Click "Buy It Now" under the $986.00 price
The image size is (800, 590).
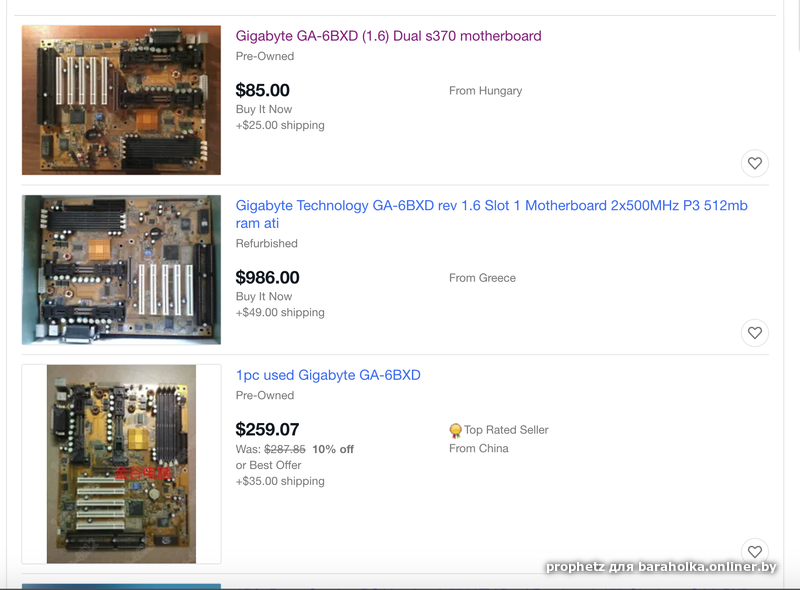click(264, 297)
